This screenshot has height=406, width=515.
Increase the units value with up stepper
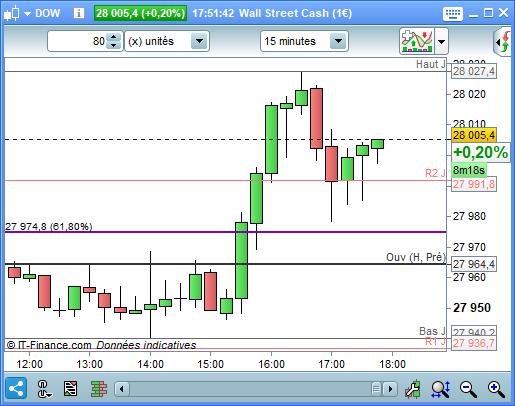click(x=113, y=37)
